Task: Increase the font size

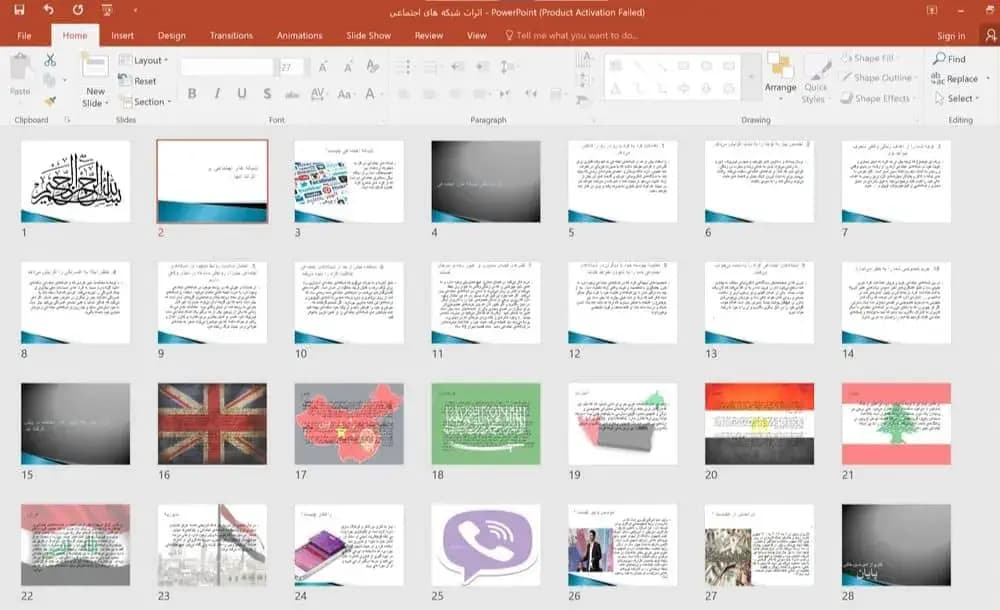Action: tap(323, 66)
